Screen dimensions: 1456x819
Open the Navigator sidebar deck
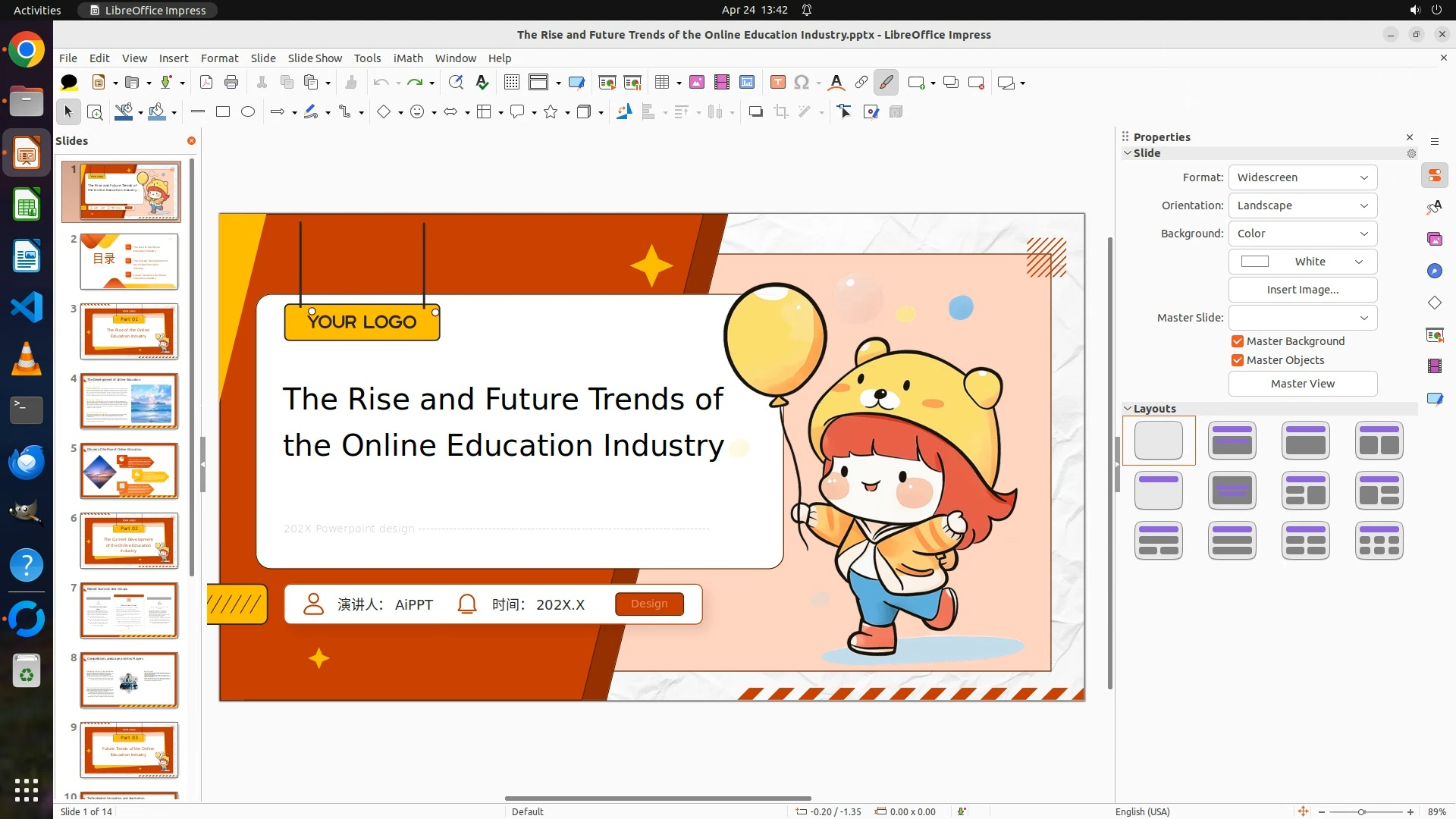tap(1434, 271)
